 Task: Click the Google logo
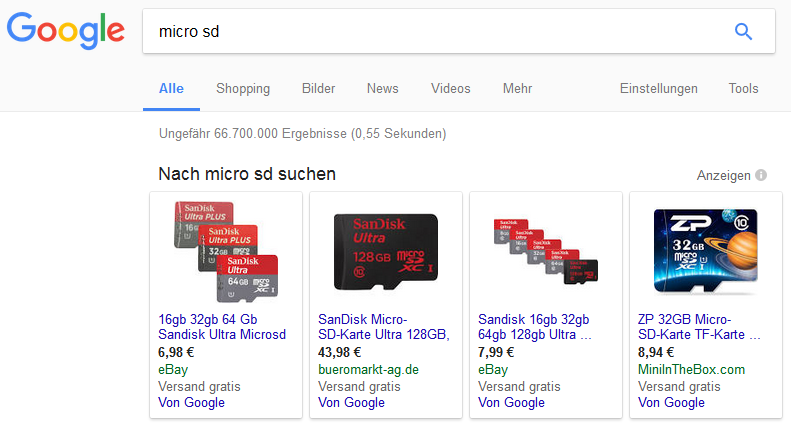pyautogui.click(x=66, y=30)
